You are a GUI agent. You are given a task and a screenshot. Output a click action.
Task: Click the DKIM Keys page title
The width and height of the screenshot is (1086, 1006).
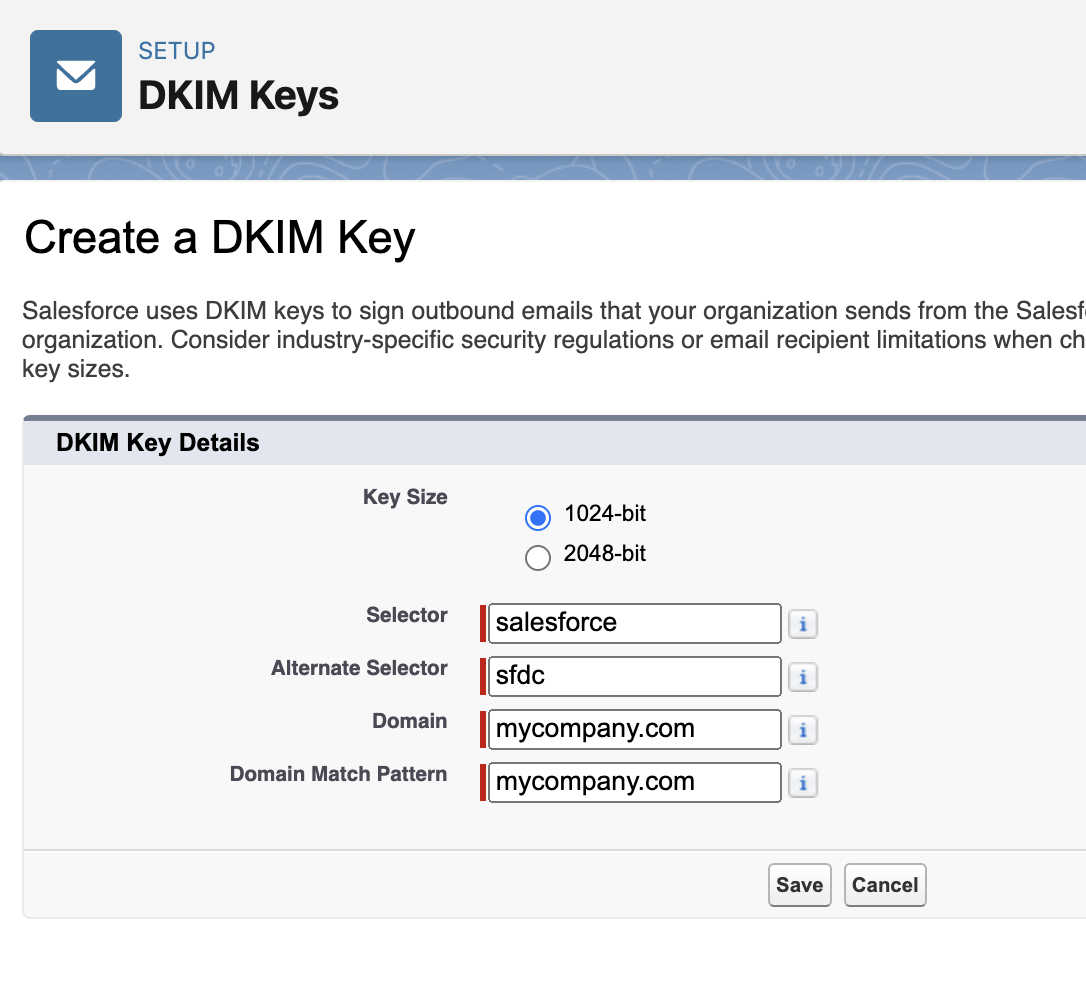[x=238, y=96]
